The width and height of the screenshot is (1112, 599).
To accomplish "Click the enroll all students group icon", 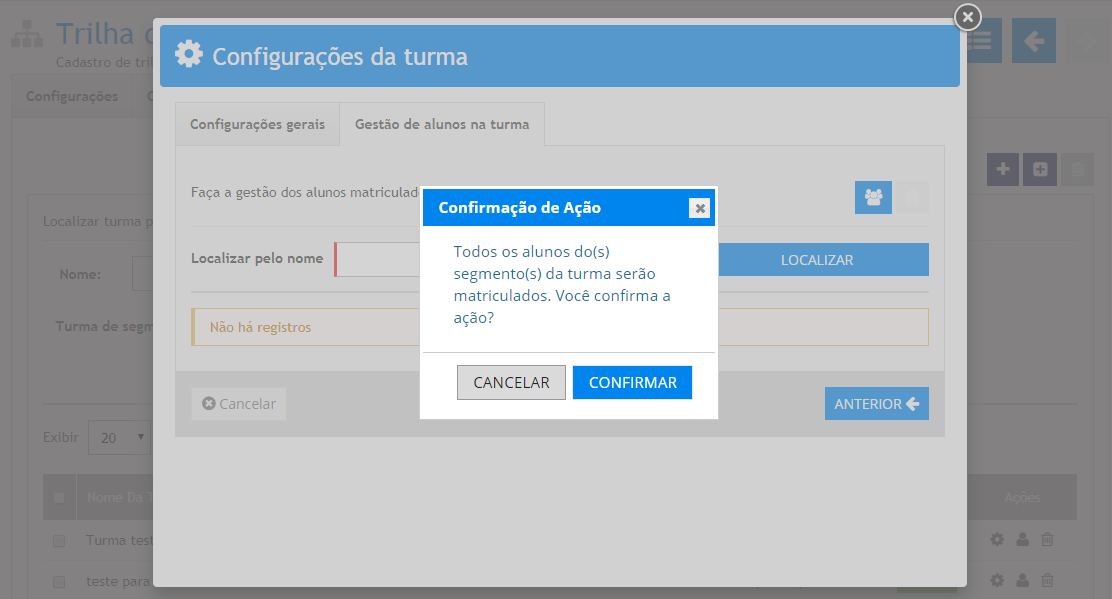I will coord(873,197).
